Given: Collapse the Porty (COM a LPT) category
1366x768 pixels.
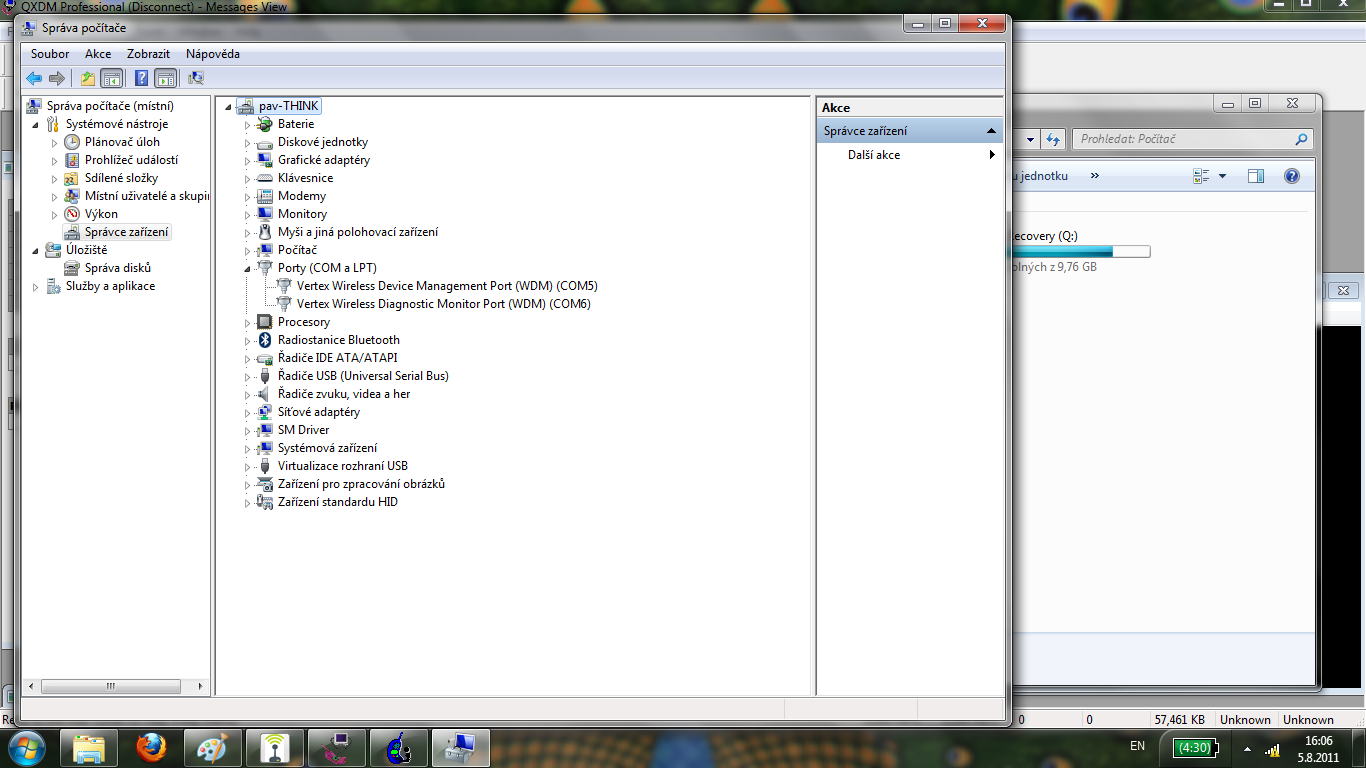Looking at the screenshot, I should pos(248,269).
